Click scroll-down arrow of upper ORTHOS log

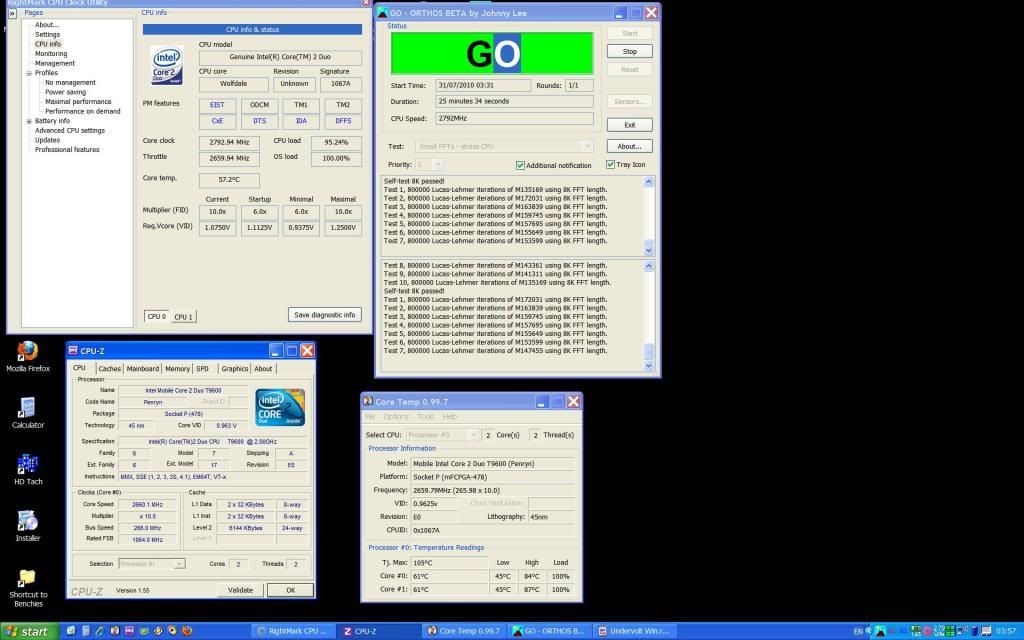(x=648, y=250)
